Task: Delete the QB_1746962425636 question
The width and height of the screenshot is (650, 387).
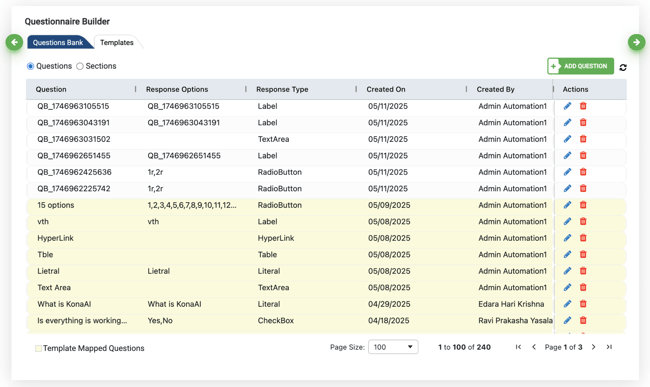Action: (x=583, y=172)
